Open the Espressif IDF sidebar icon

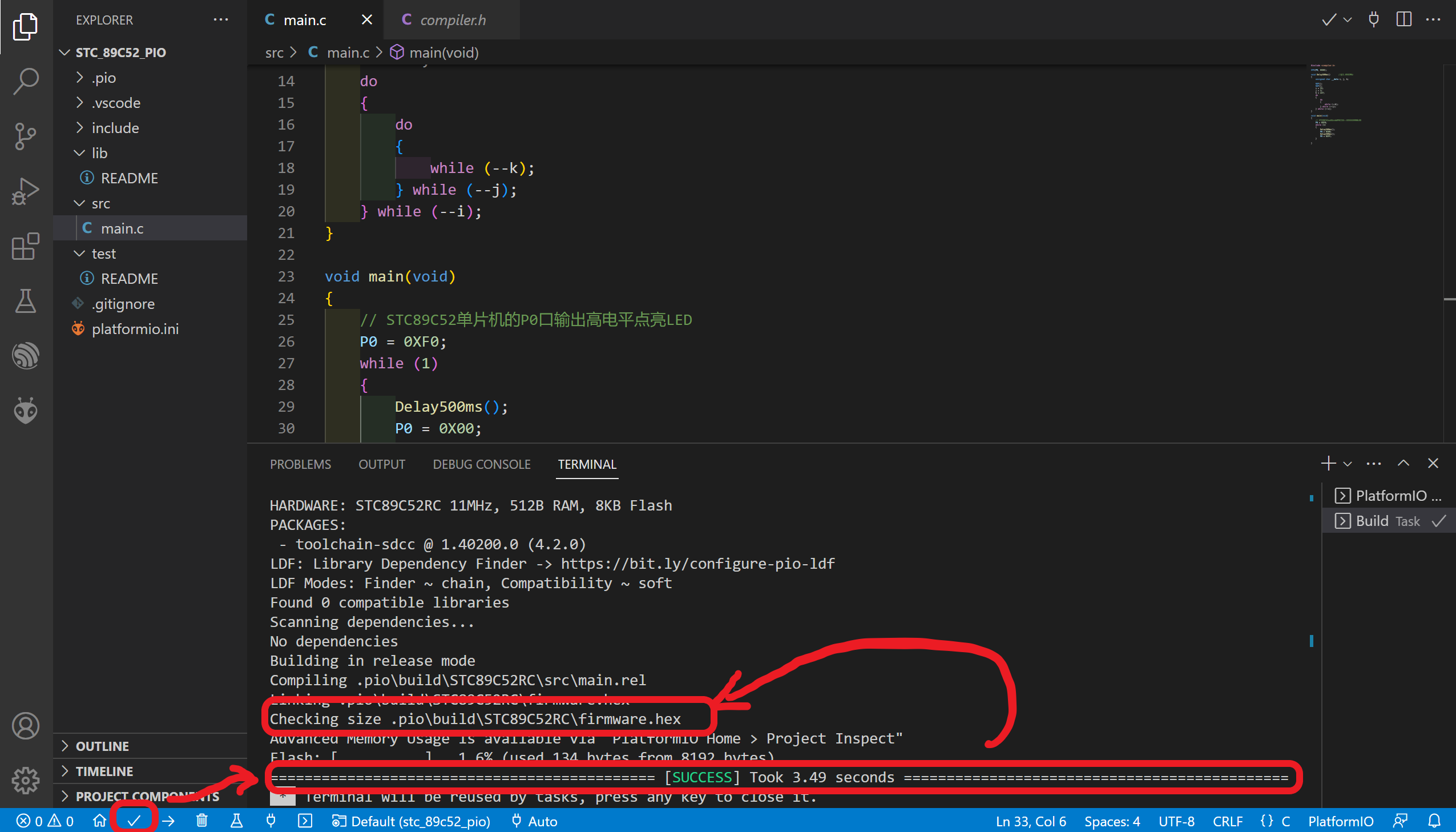(x=26, y=355)
